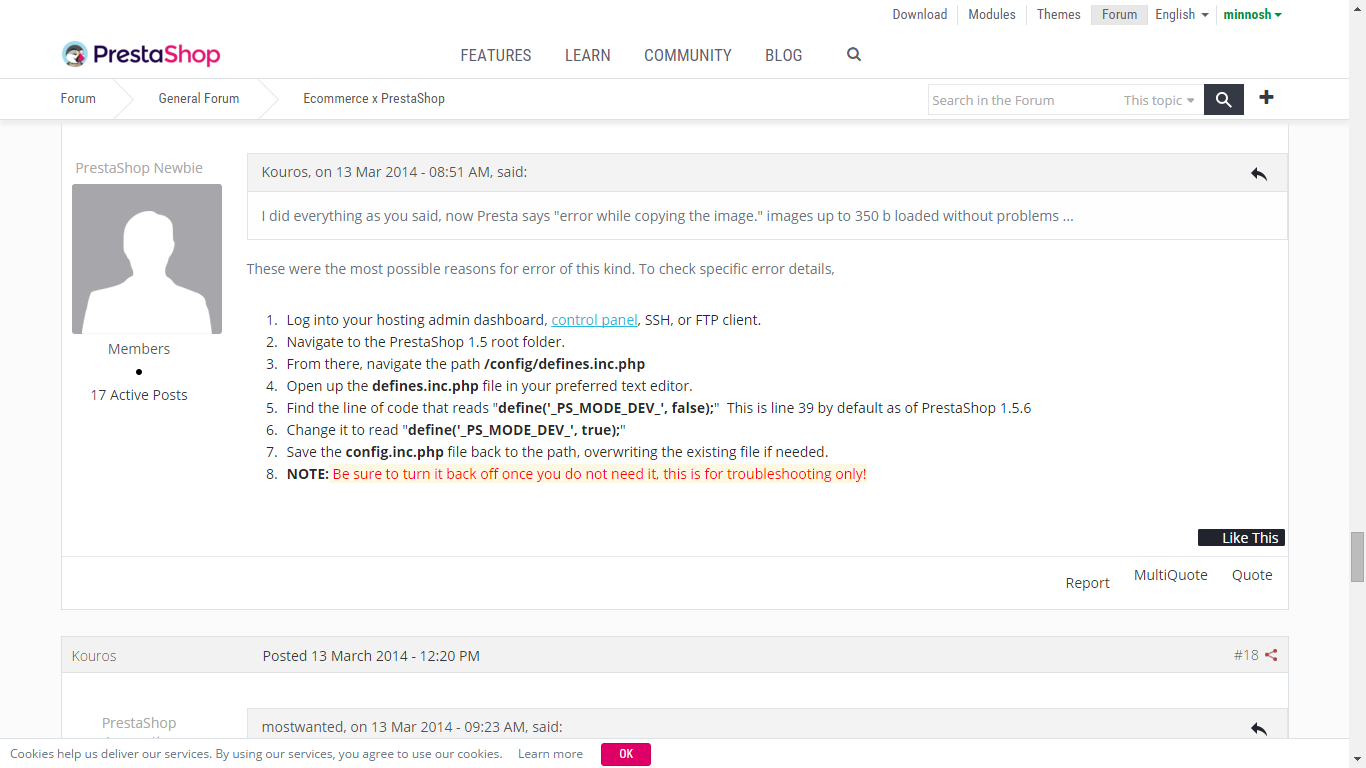Click the Members group label
The image size is (1366, 768).
[x=139, y=349]
